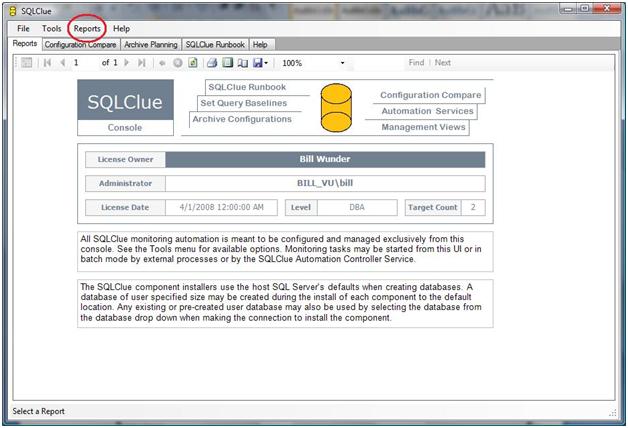Click paragraph about monitoring automation
This screenshot has width=628, height=428.
285,249
